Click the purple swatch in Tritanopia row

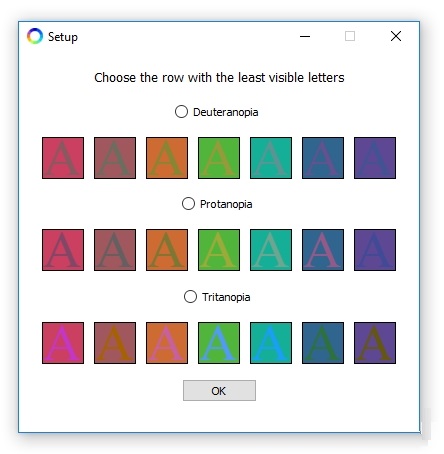(x=375, y=343)
